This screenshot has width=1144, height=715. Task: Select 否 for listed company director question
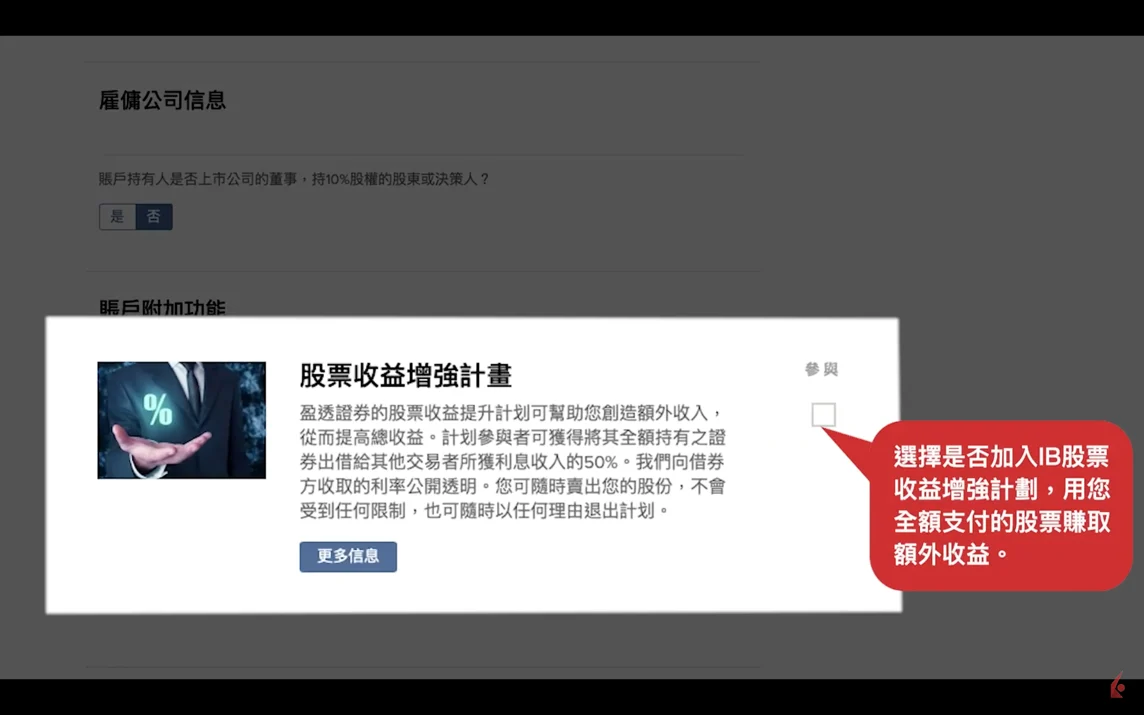(x=154, y=217)
